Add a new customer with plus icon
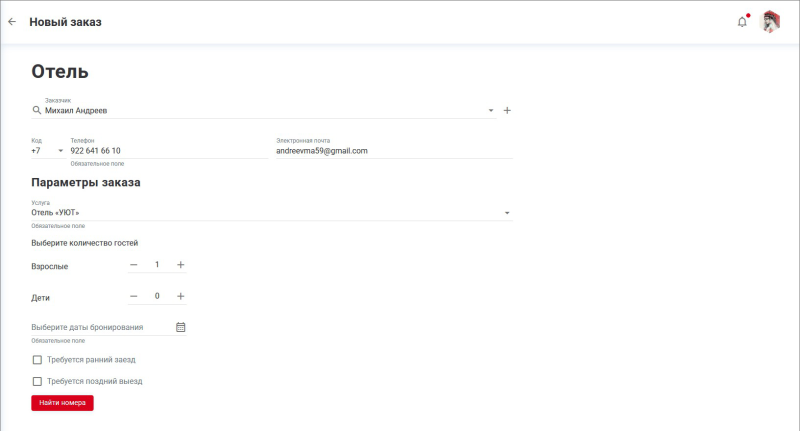 coord(507,110)
